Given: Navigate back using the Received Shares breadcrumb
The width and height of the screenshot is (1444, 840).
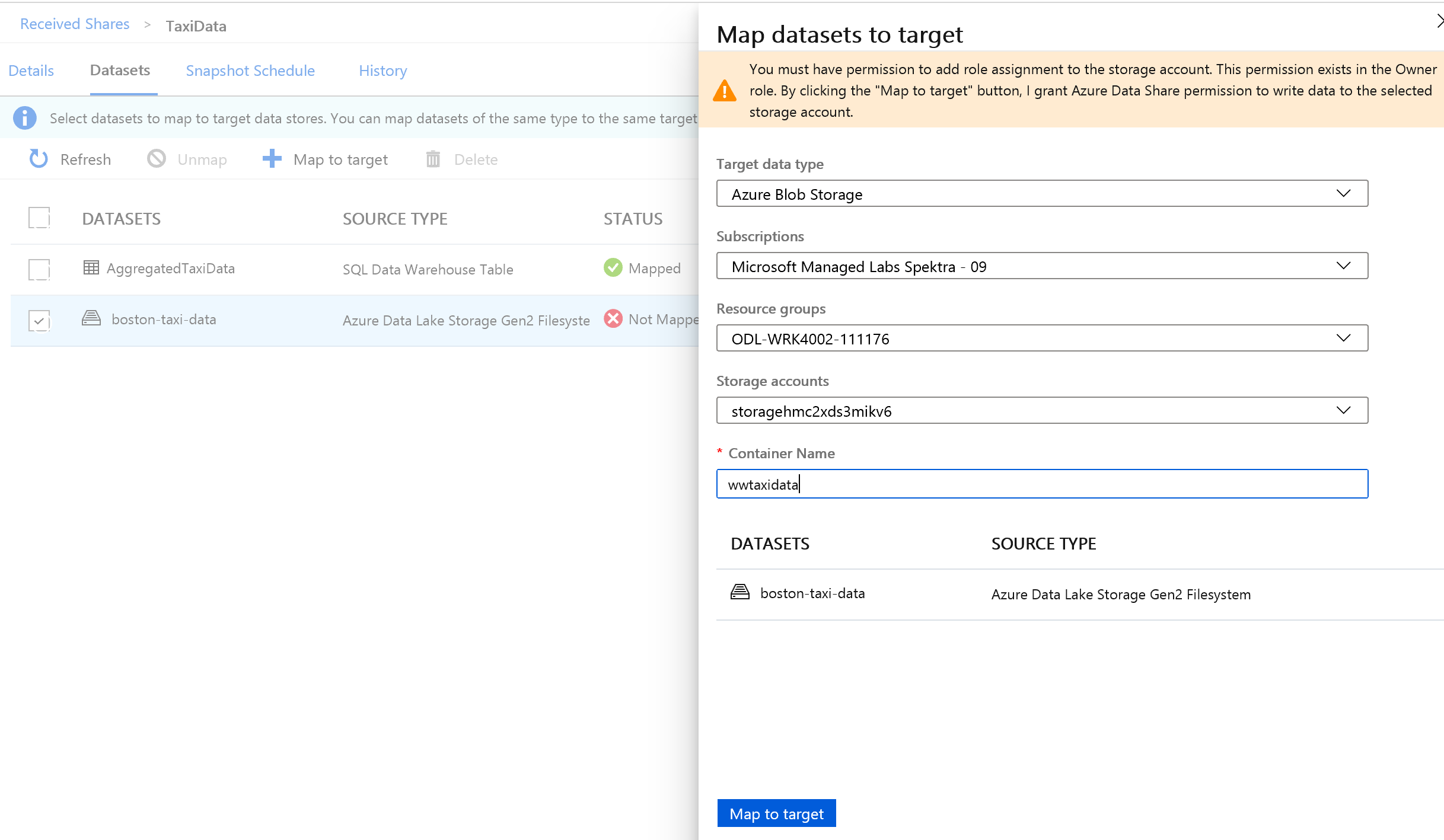Looking at the screenshot, I should (74, 24).
